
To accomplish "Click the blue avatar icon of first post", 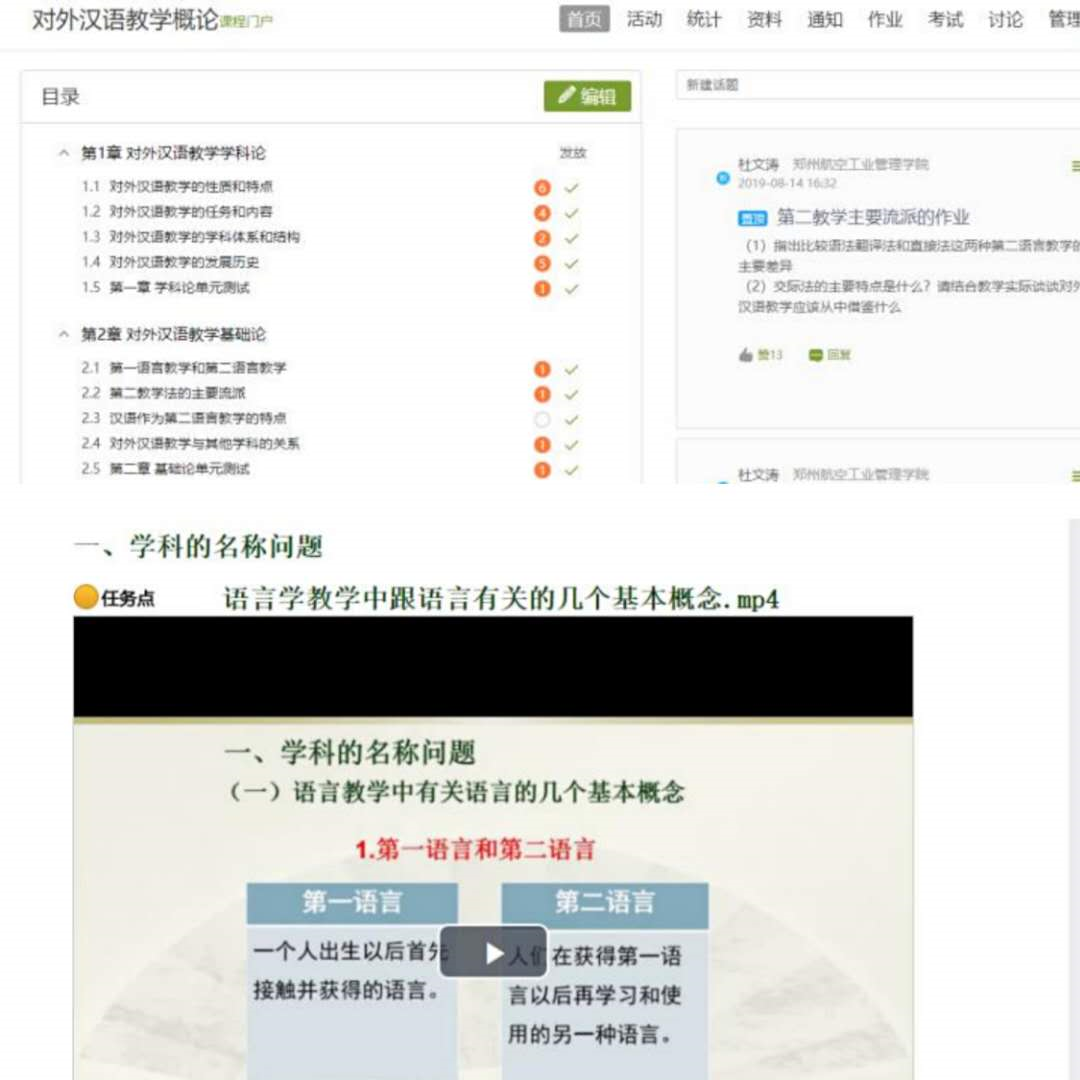I will pyautogui.click(x=723, y=178).
